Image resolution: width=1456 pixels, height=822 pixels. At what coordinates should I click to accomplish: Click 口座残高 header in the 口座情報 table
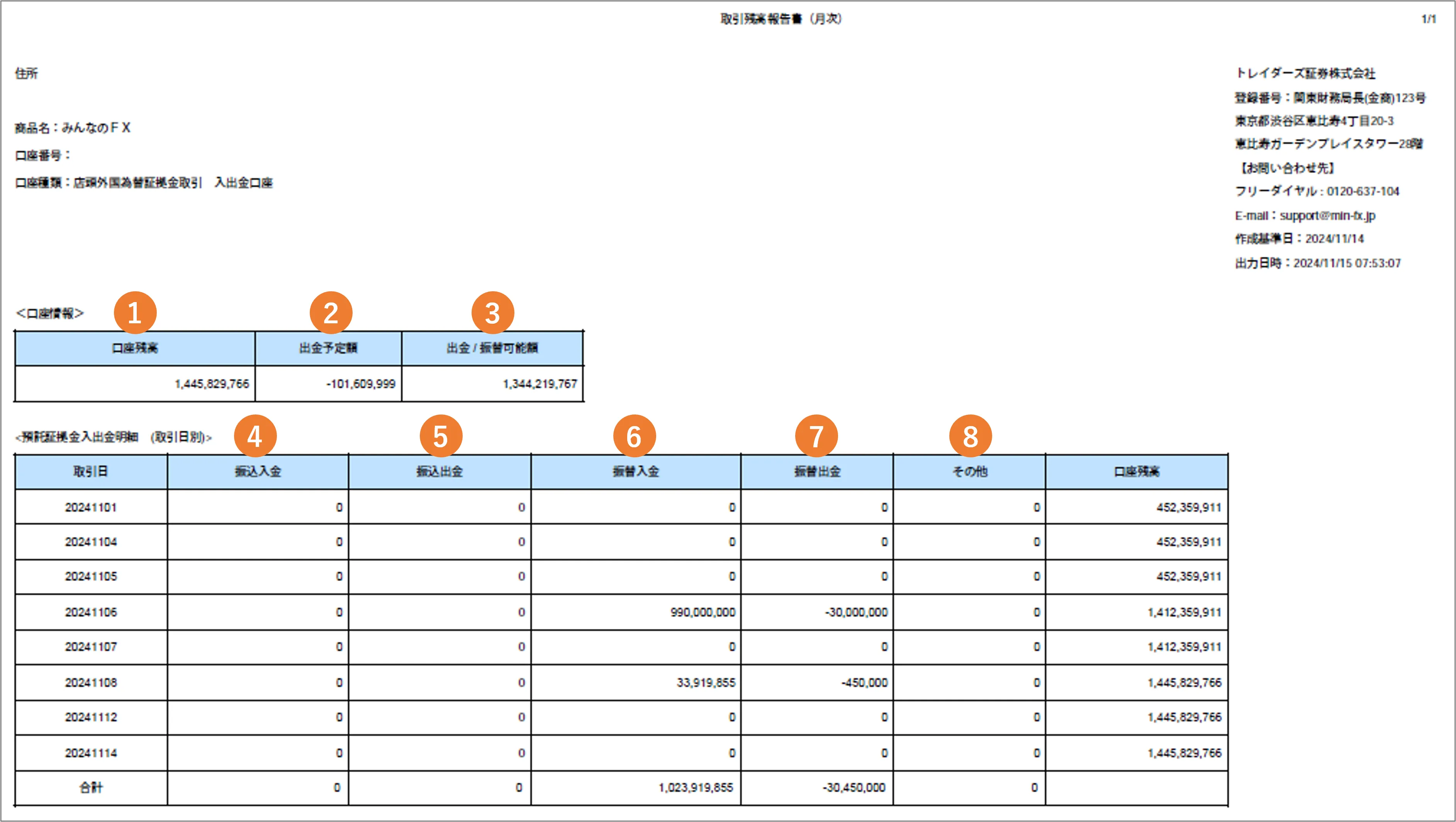point(134,348)
